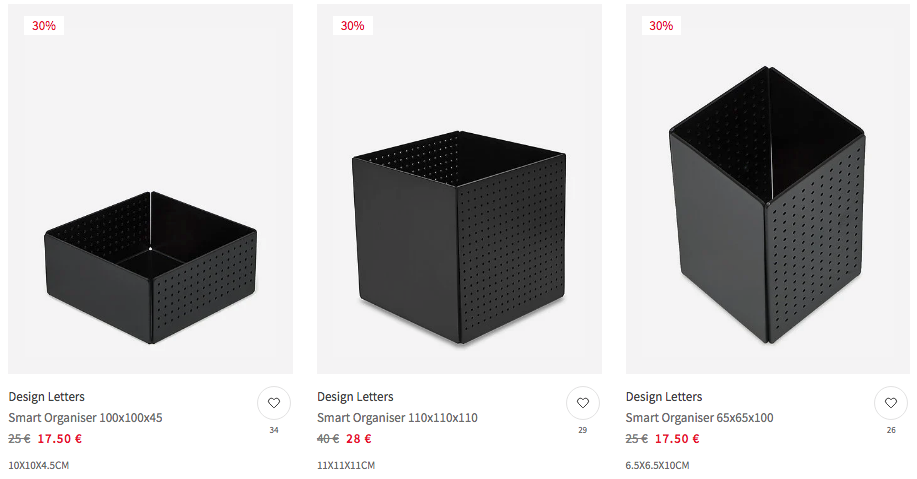917x479 pixels.
Task: Click the 28 € sale price
Action: (359, 439)
